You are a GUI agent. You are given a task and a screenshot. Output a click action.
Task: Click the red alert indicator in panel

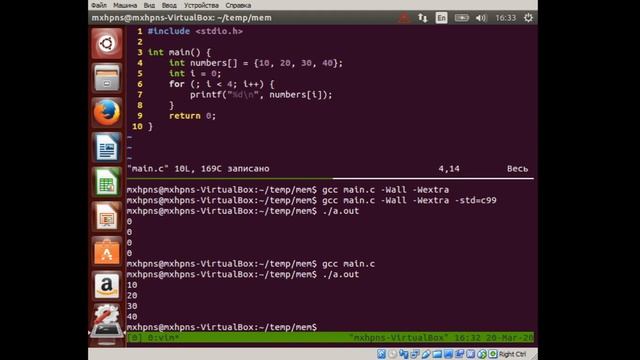point(404,18)
